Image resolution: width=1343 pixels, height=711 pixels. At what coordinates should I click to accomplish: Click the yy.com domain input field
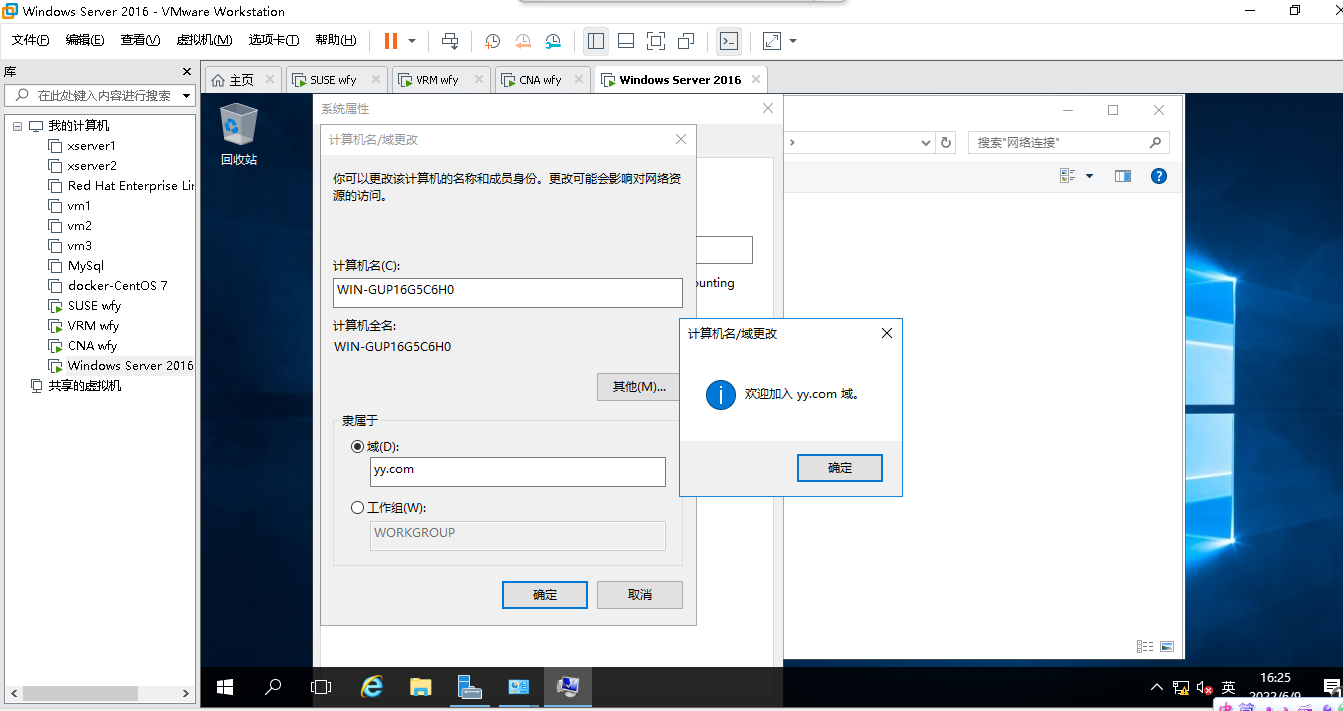518,471
